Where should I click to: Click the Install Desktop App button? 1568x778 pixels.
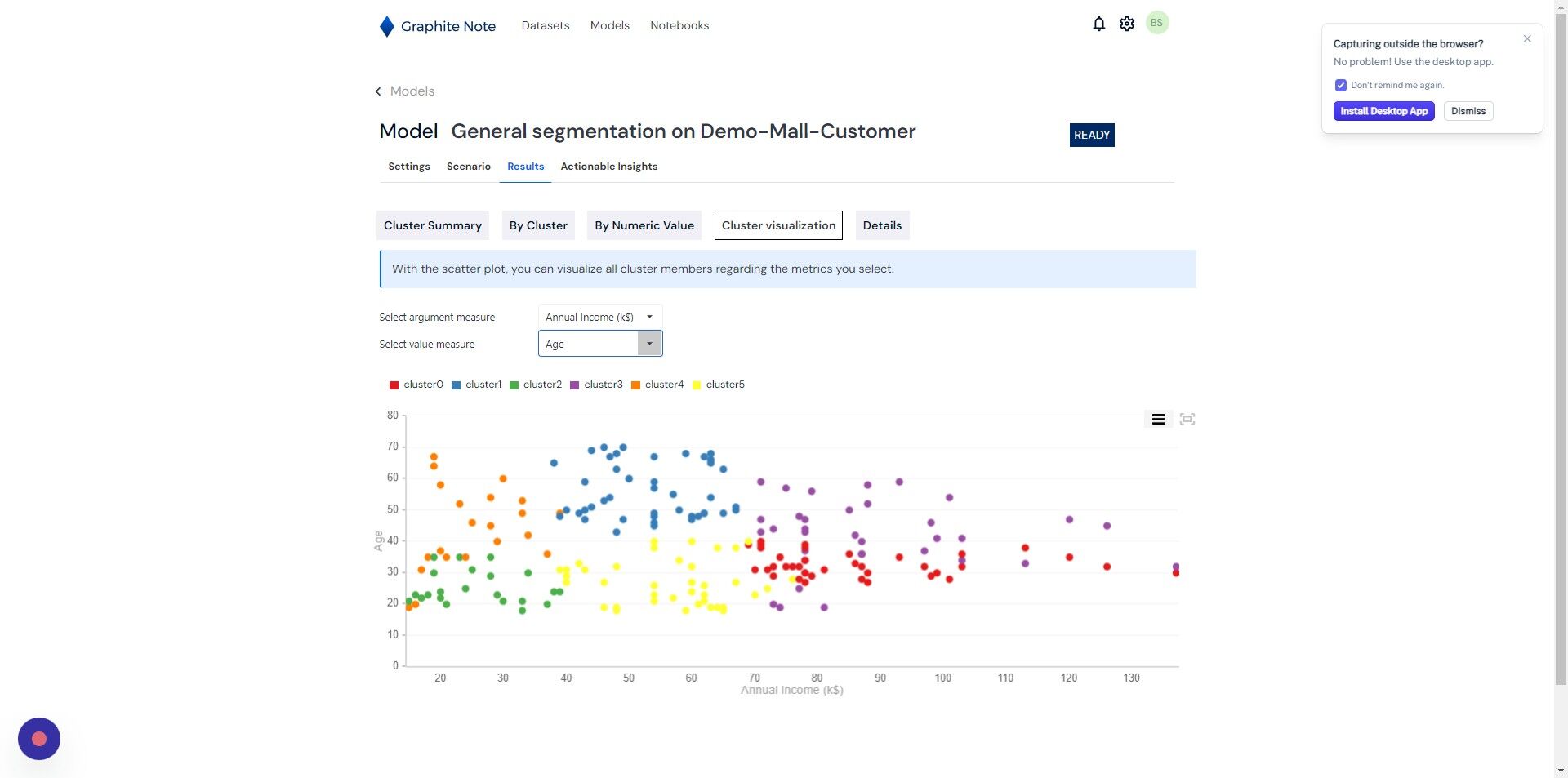click(x=1383, y=111)
